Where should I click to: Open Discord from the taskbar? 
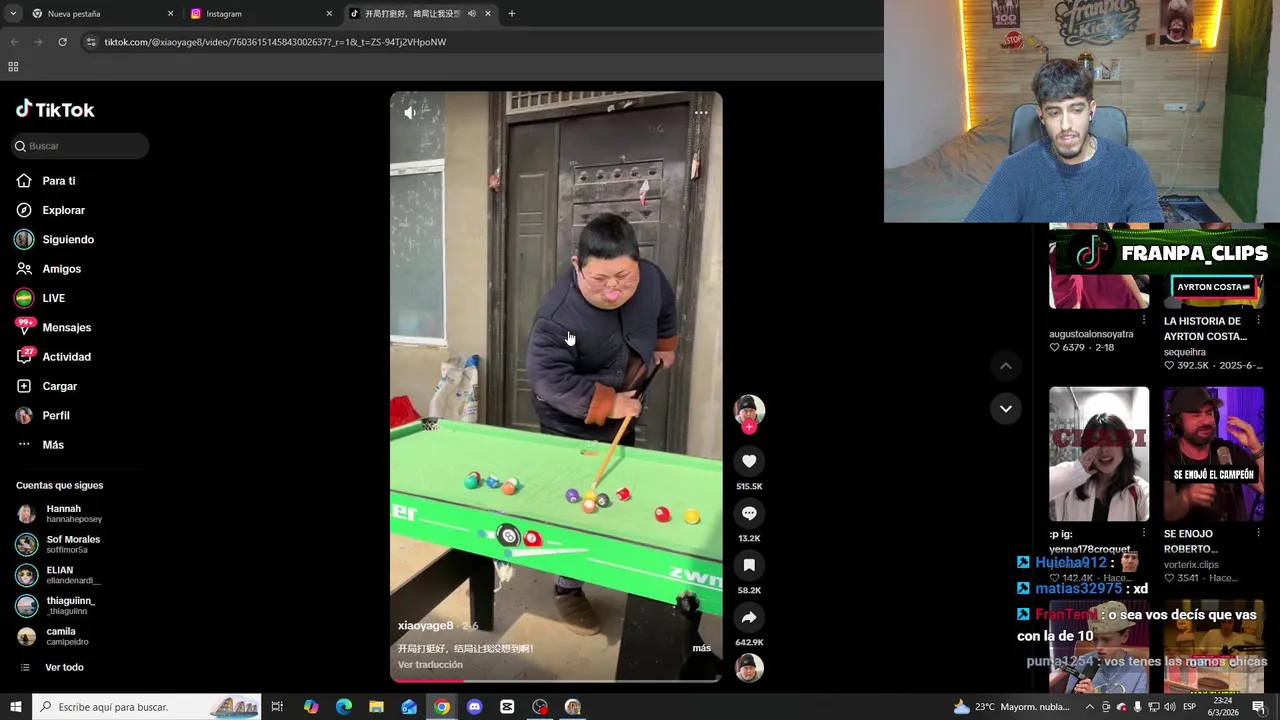coord(474,707)
